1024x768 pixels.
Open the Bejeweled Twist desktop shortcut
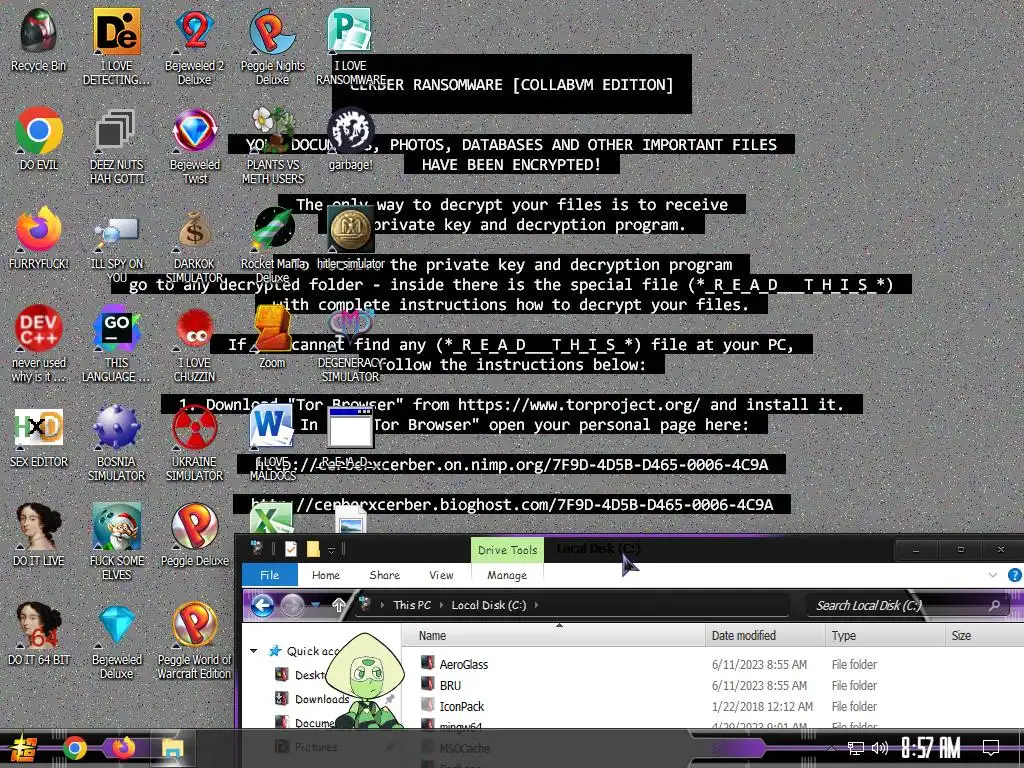[x=194, y=146]
